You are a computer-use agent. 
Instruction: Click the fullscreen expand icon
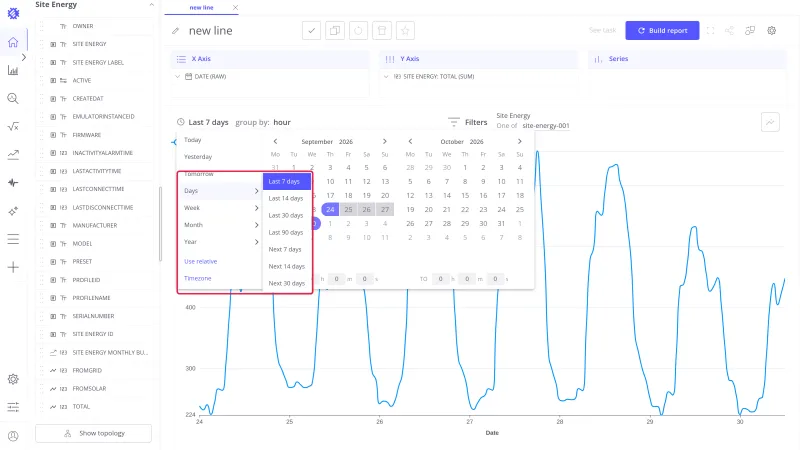(x=710, y=31)
